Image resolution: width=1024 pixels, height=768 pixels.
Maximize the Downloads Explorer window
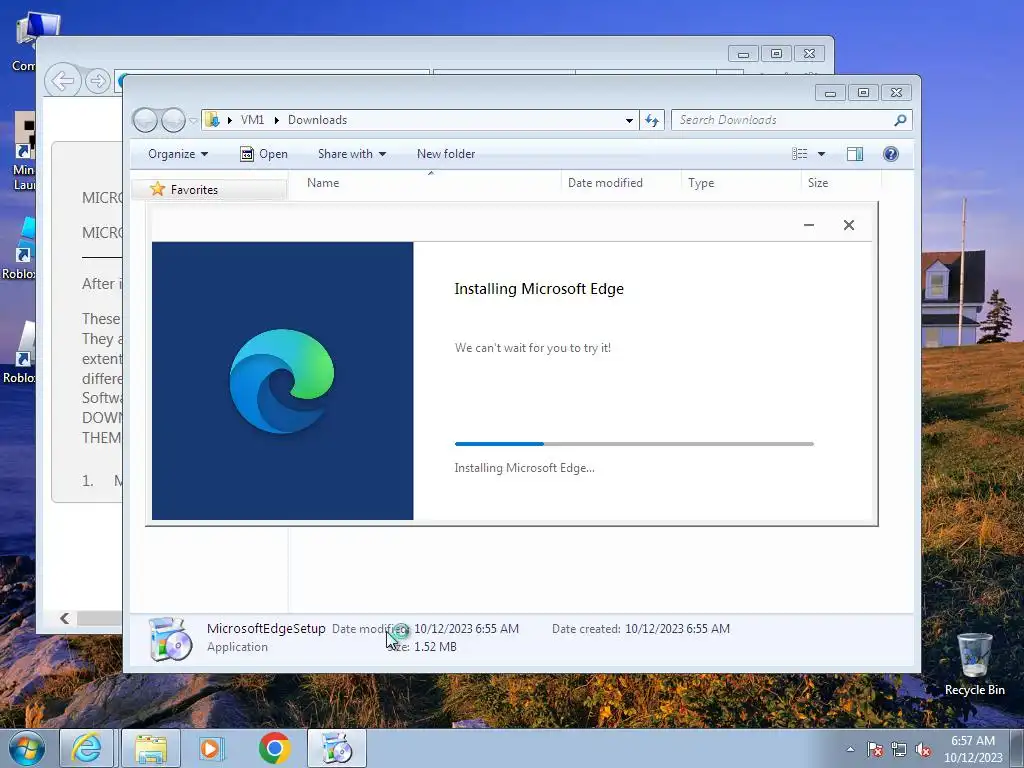pos(863,93)
